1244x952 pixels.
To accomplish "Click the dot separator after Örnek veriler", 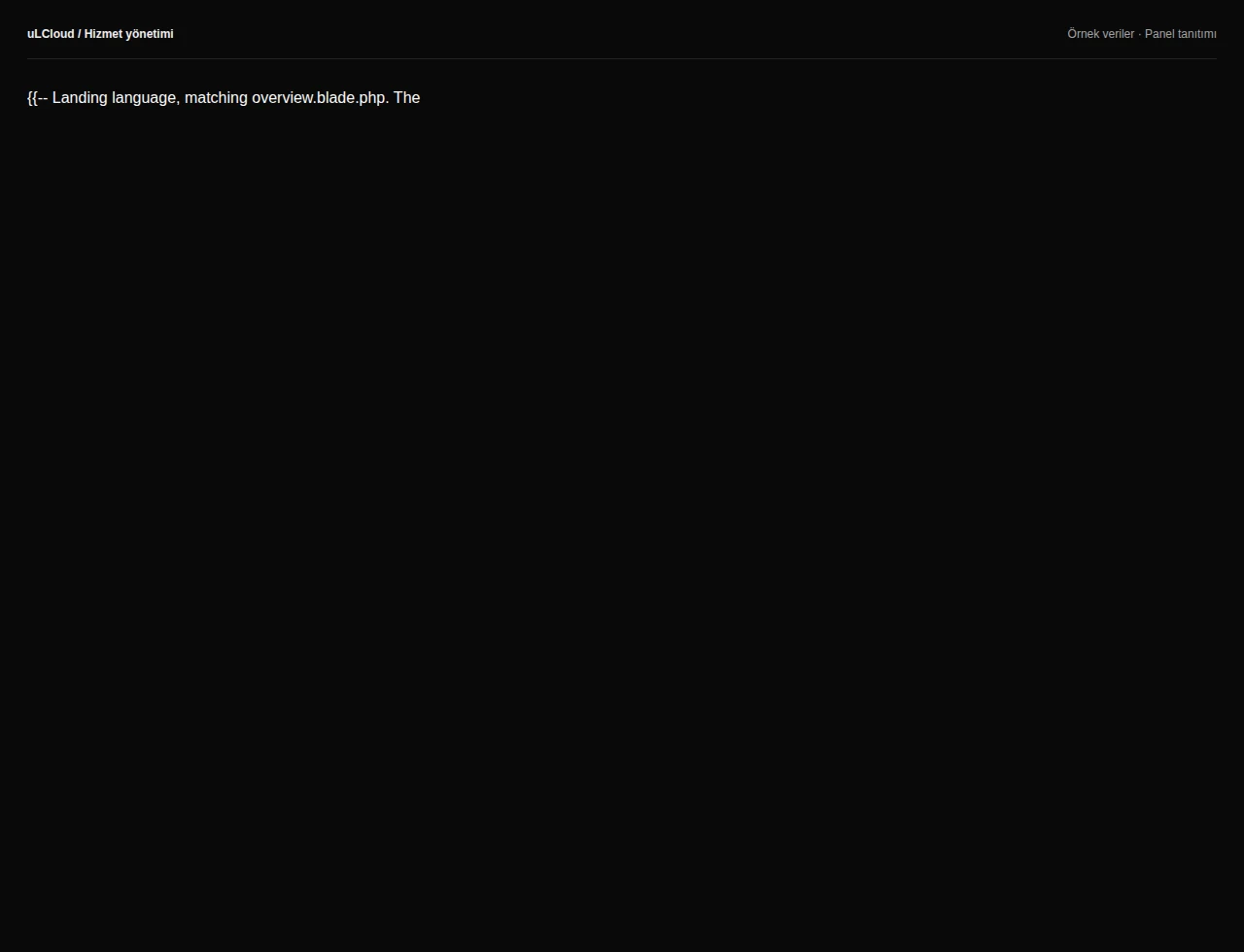I will coord(1139,34).
